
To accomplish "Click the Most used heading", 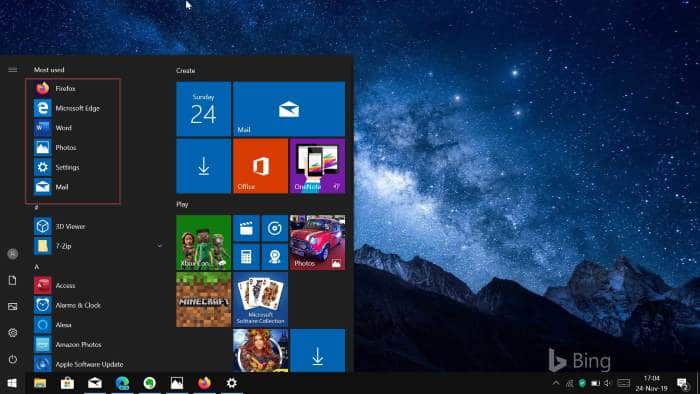I will coord(49,70).
